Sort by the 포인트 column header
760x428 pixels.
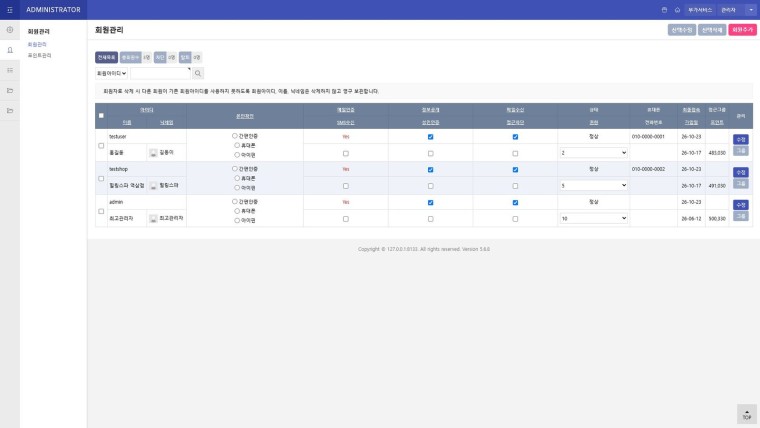click(717, 123)
